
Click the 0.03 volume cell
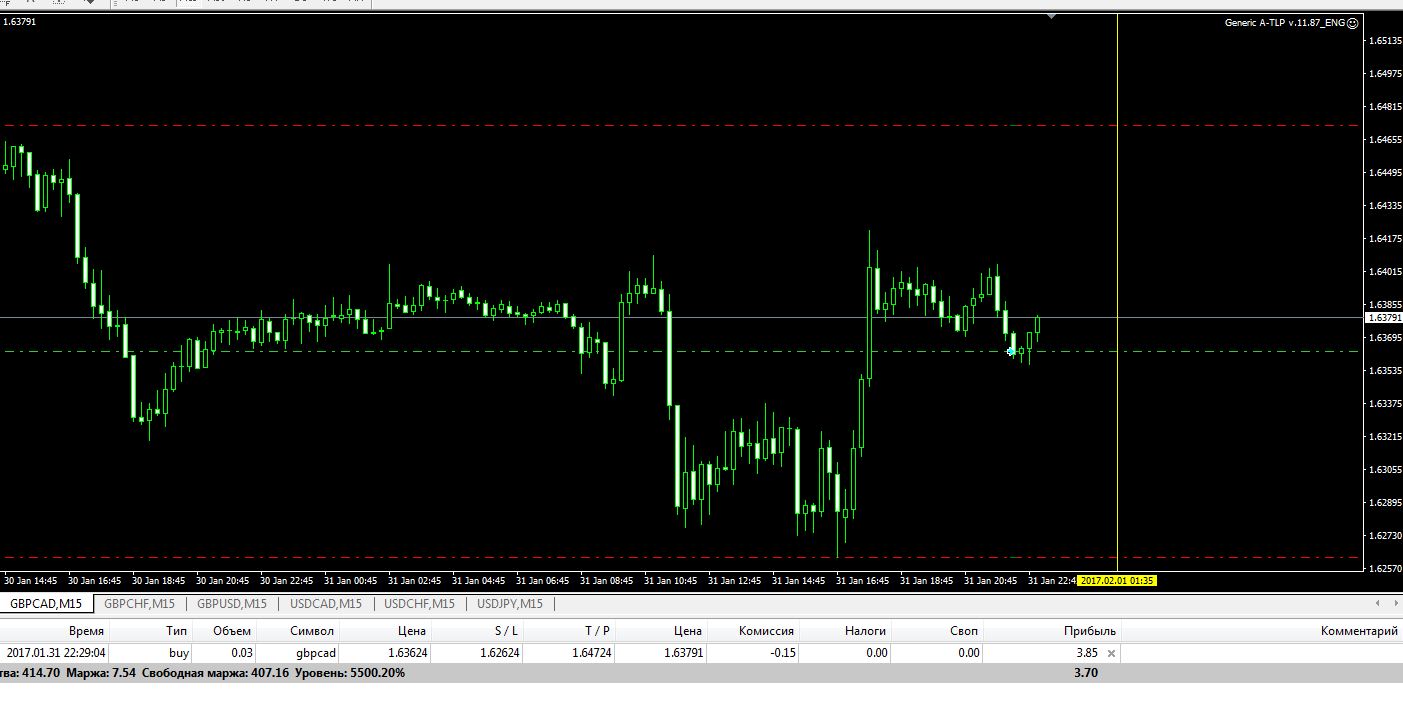coord(241,653)
